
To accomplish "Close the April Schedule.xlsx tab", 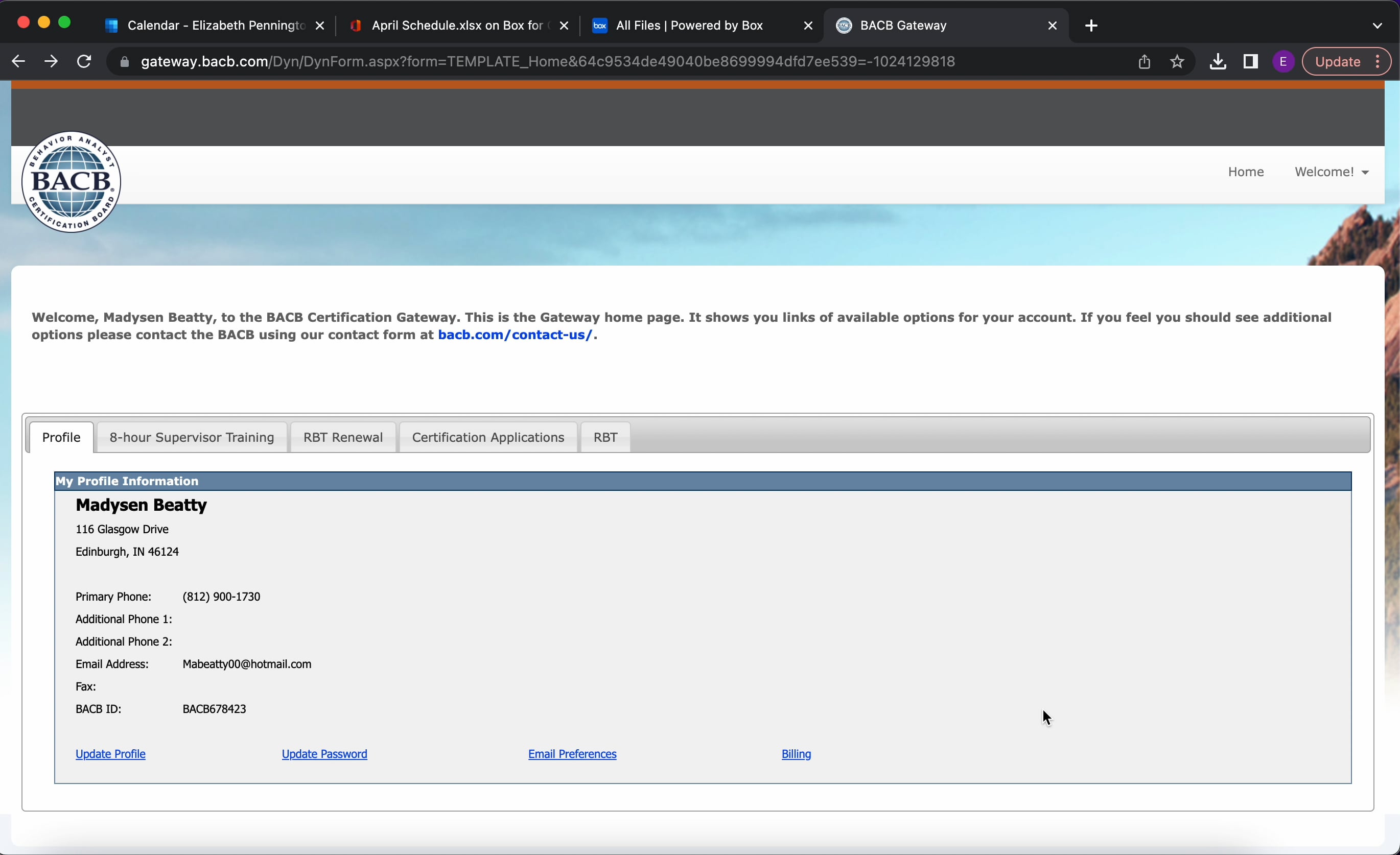I will tap(564, 26).
